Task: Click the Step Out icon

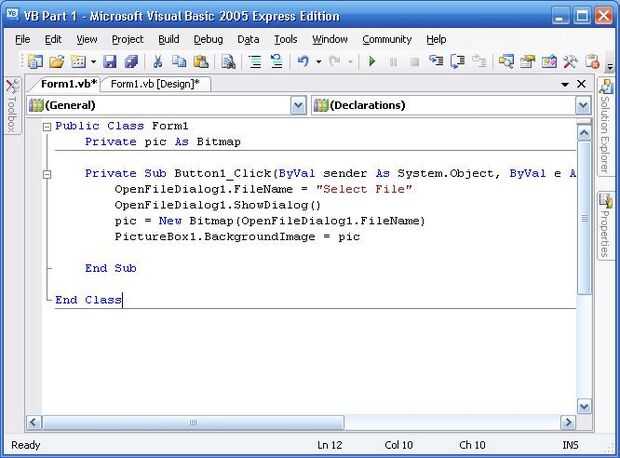Action: [479, 62]
